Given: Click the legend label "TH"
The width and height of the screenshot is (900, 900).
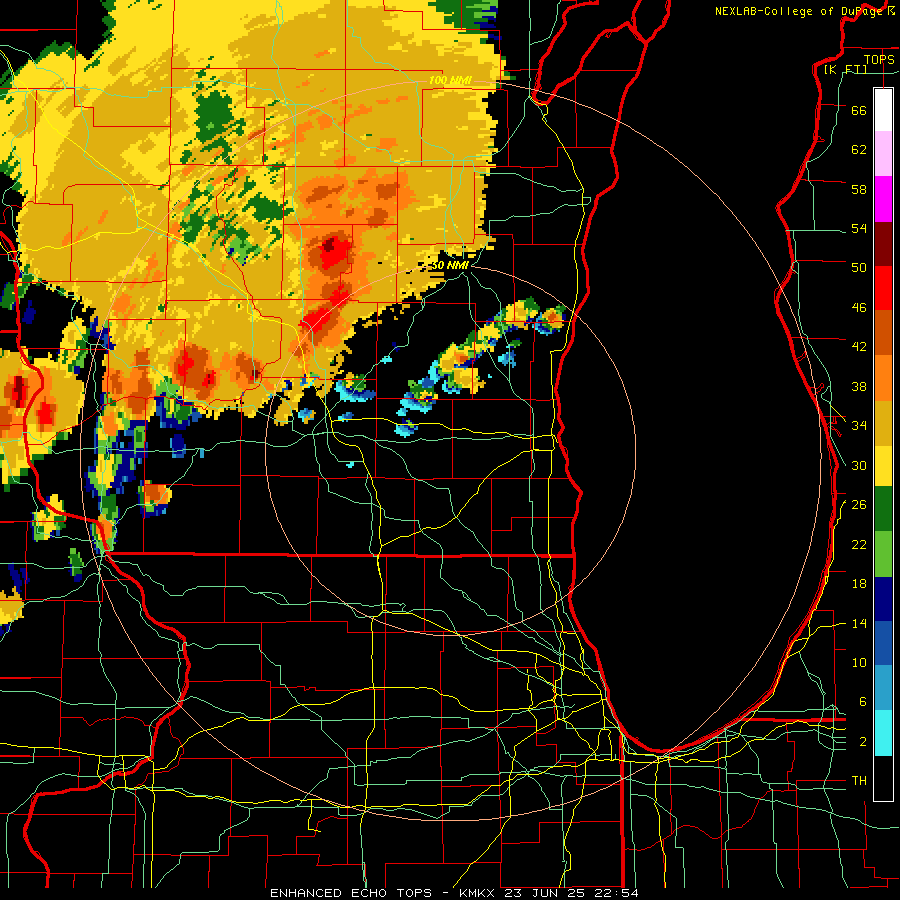Looking at the screenshot, I should click(859, 781).
